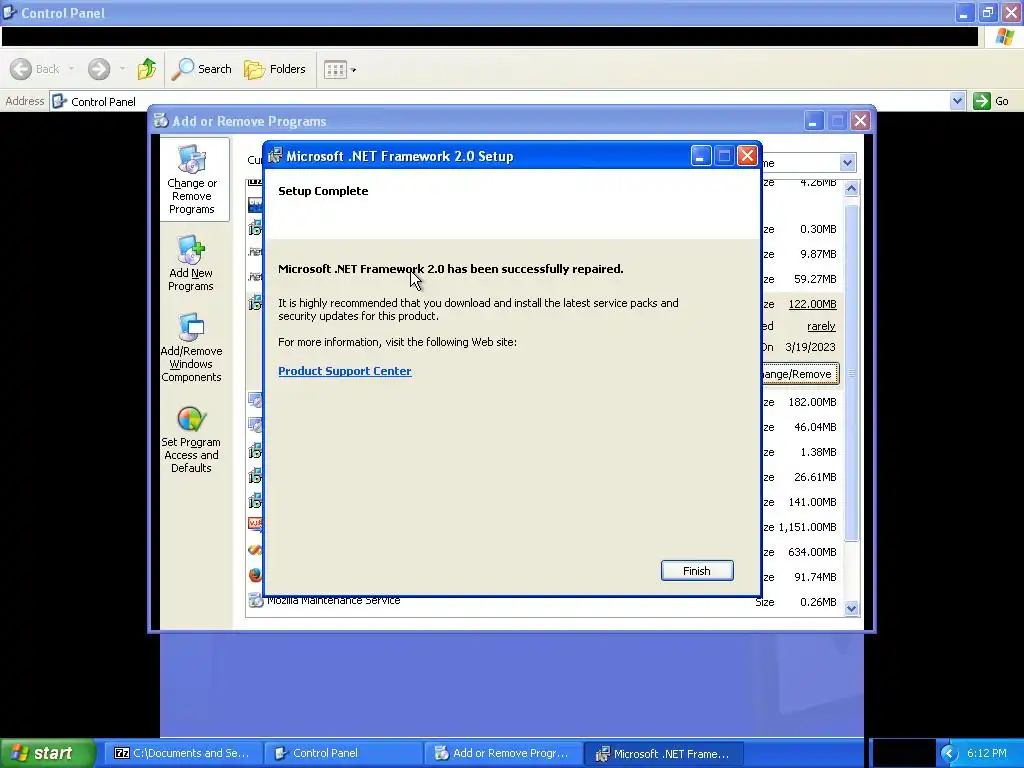Switch to Control Panel taskbar button
The height and width of the screenshot is (768, 1024).
(343, 754)
